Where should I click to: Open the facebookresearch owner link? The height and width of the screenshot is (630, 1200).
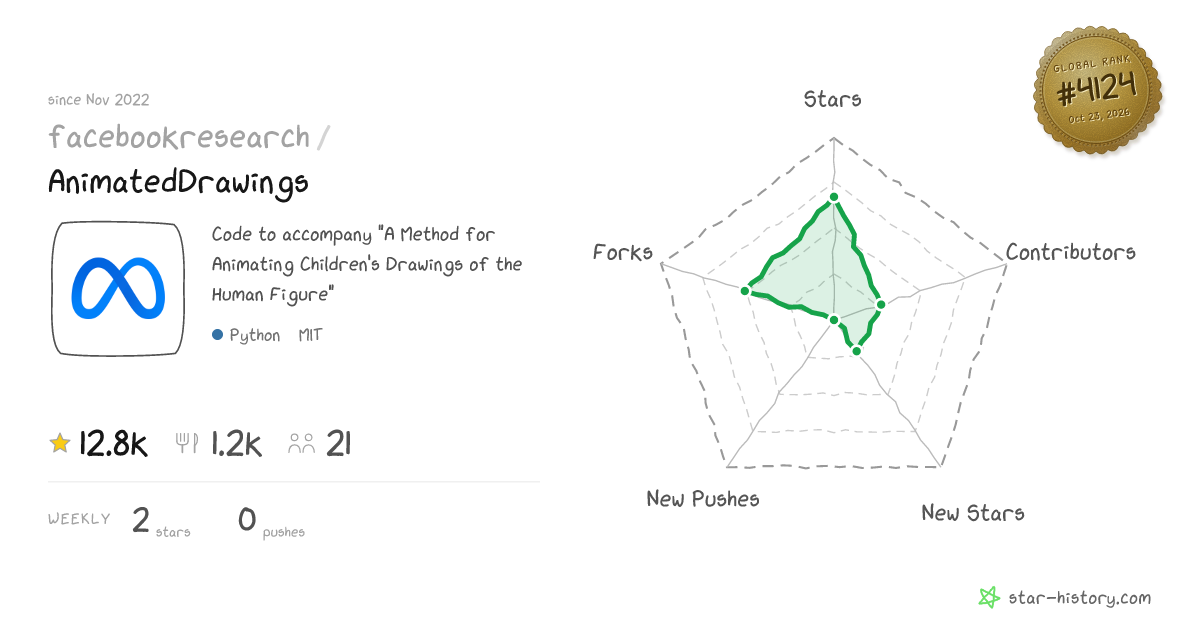(x=179, y=137)
